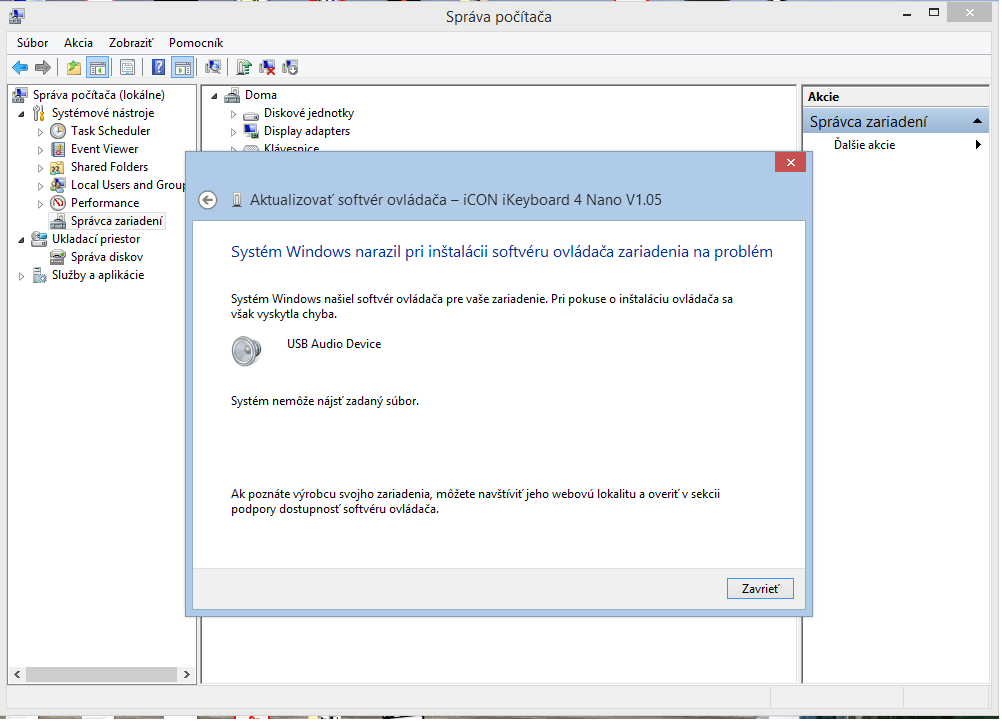The width and height of the screenshot is (1002, 722).
Task: Expand the Služby a aplikácie node
Action: pos(21,276)
